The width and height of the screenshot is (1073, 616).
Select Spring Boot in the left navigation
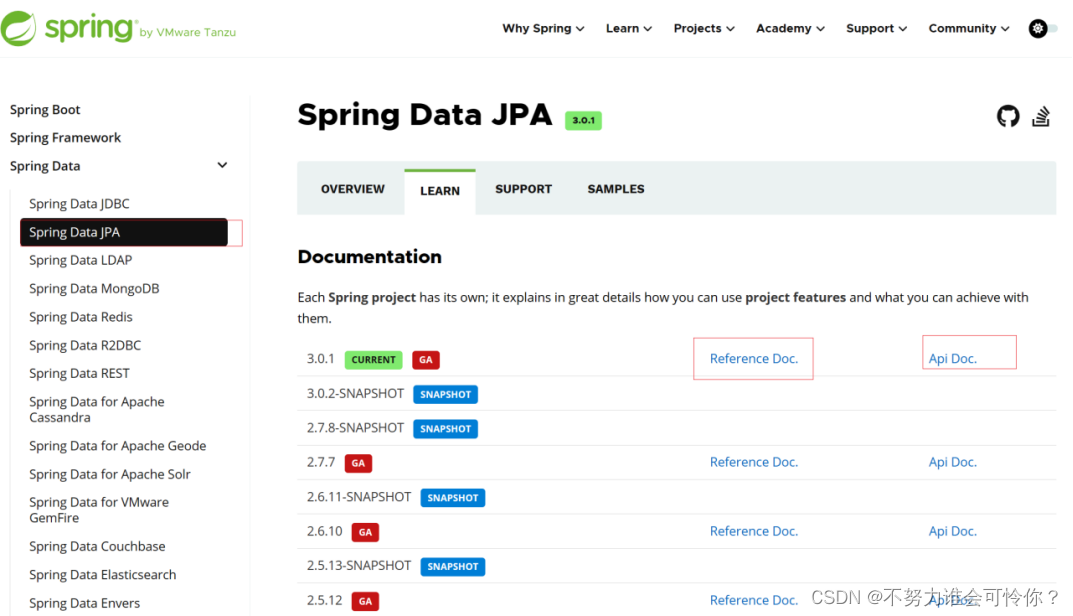(x=45, y=109)
